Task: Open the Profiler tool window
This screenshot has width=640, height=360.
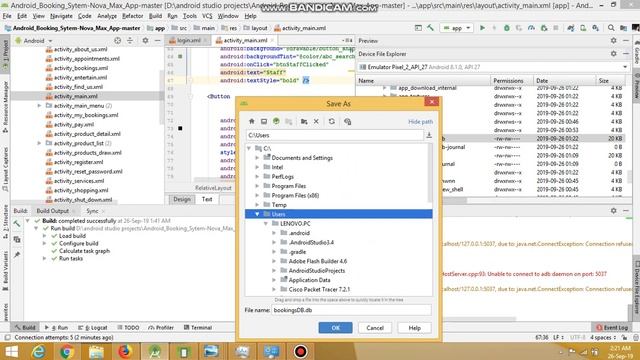Action: [x=161, y=327]
